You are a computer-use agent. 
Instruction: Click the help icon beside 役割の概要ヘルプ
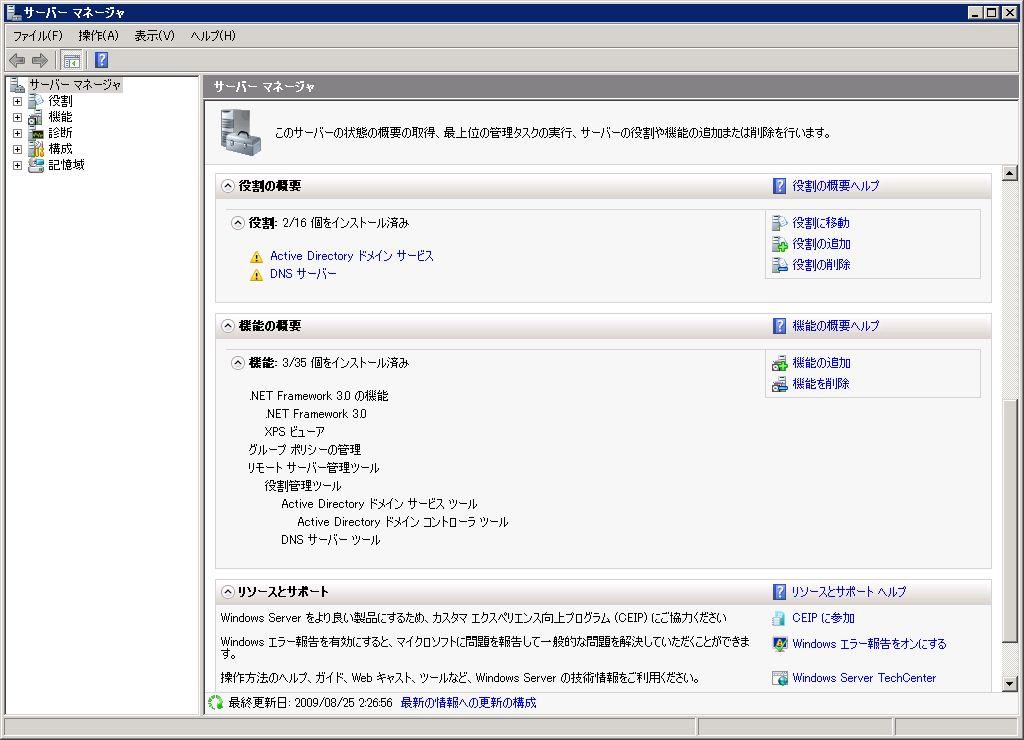(779, 186)
